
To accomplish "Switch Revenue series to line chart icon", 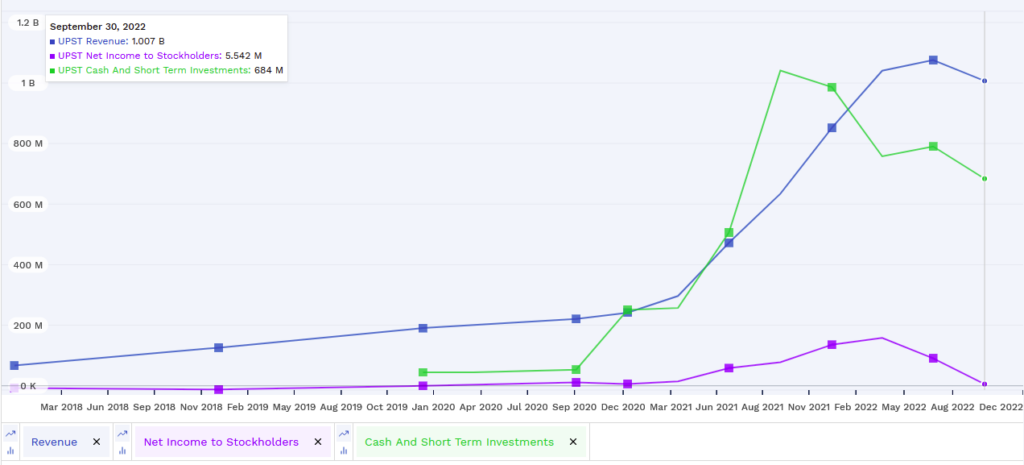I will point(10,434).
